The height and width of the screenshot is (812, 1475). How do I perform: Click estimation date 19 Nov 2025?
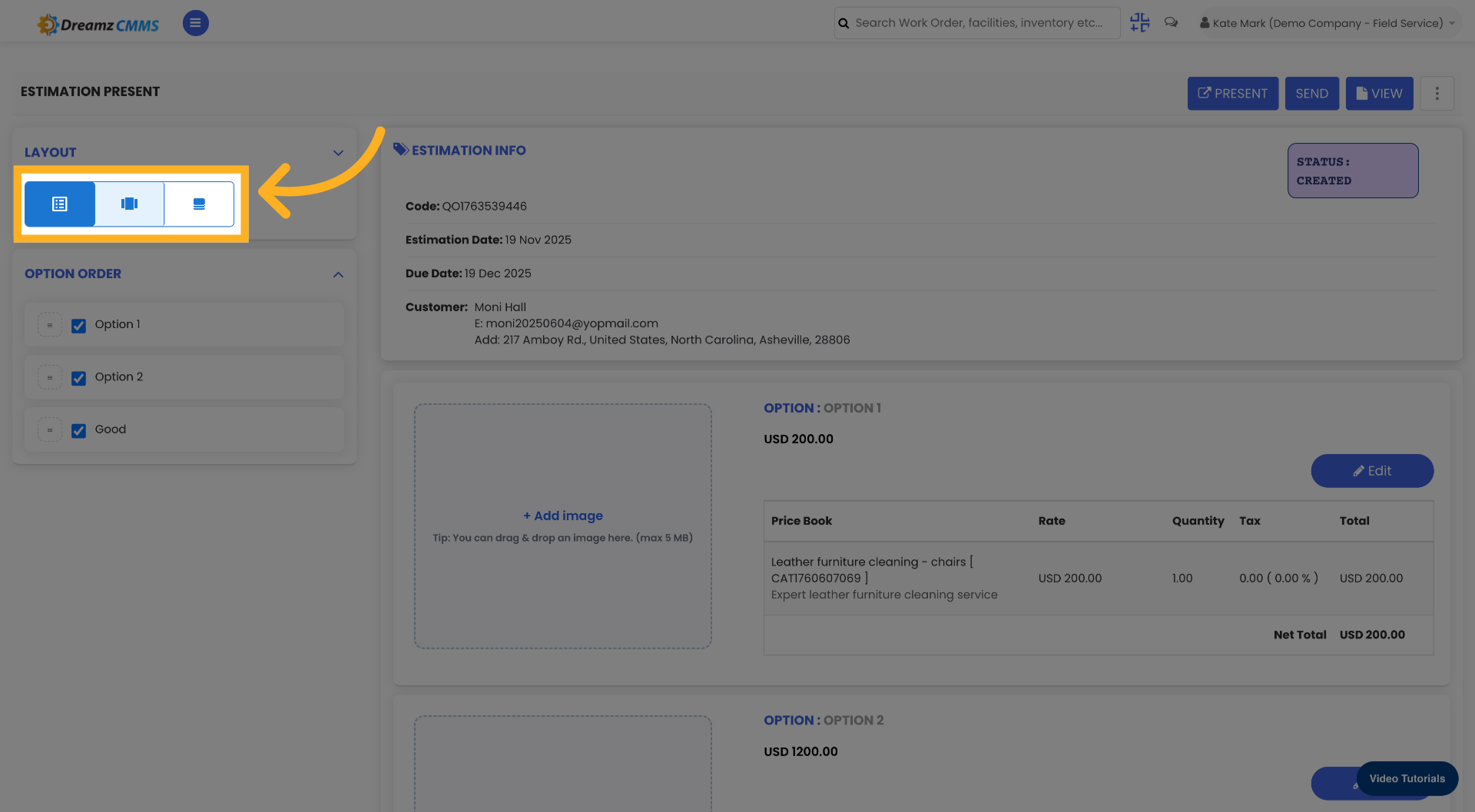[x=538, y=240]
